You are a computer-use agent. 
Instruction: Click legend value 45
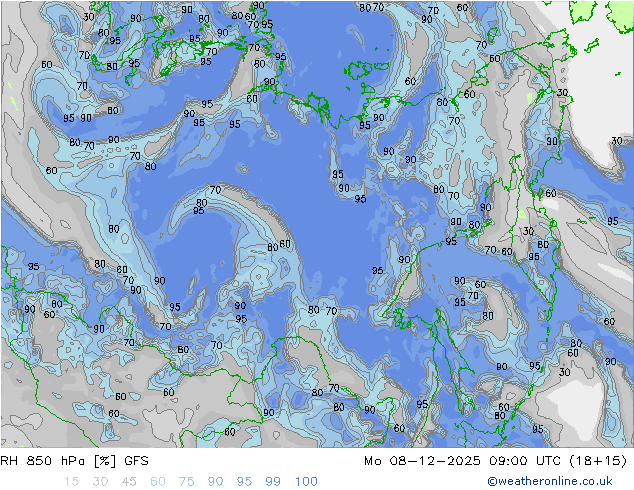(x=129, y=482)
